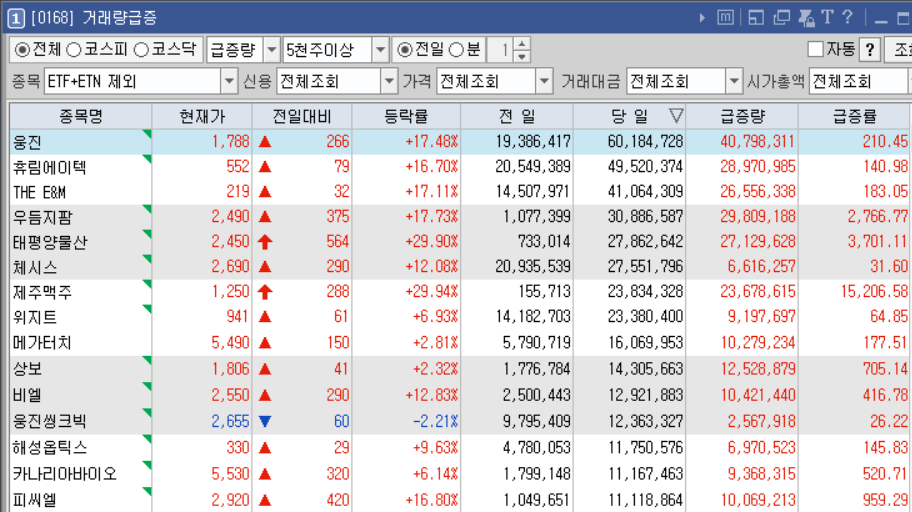Image resolution: width=912 pixels, height=512 pixels.
Task: Click the T font icon in title bar
Action: (x=828, y=17)
